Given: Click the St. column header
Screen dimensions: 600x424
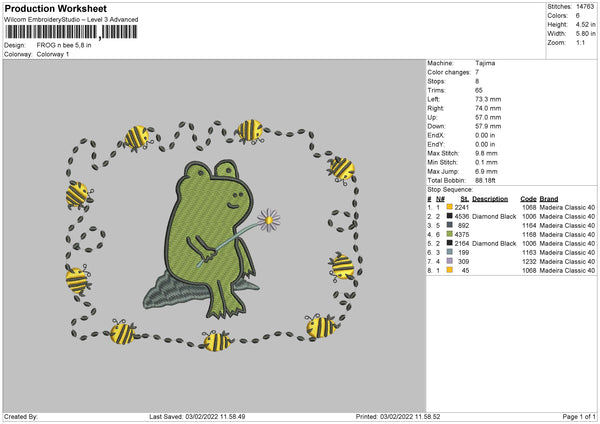Looking at the screenshot, I should click(x=465, y=199).
